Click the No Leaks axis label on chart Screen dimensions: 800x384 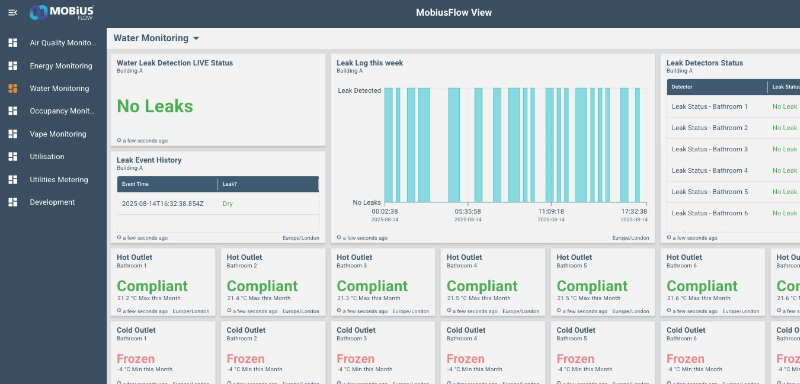click(x=366, y=202)
